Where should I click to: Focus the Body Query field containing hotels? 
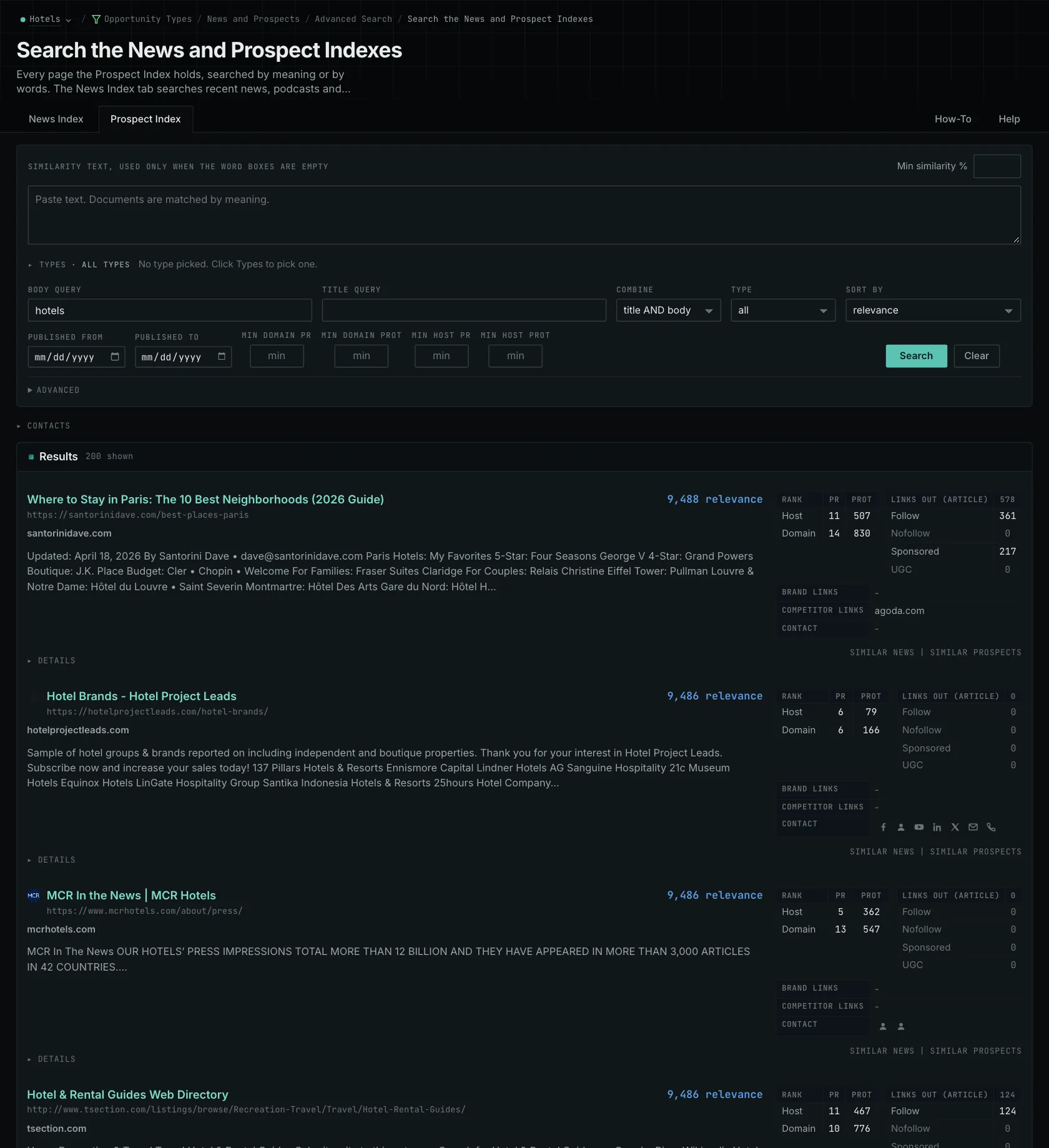pos(170,310)
